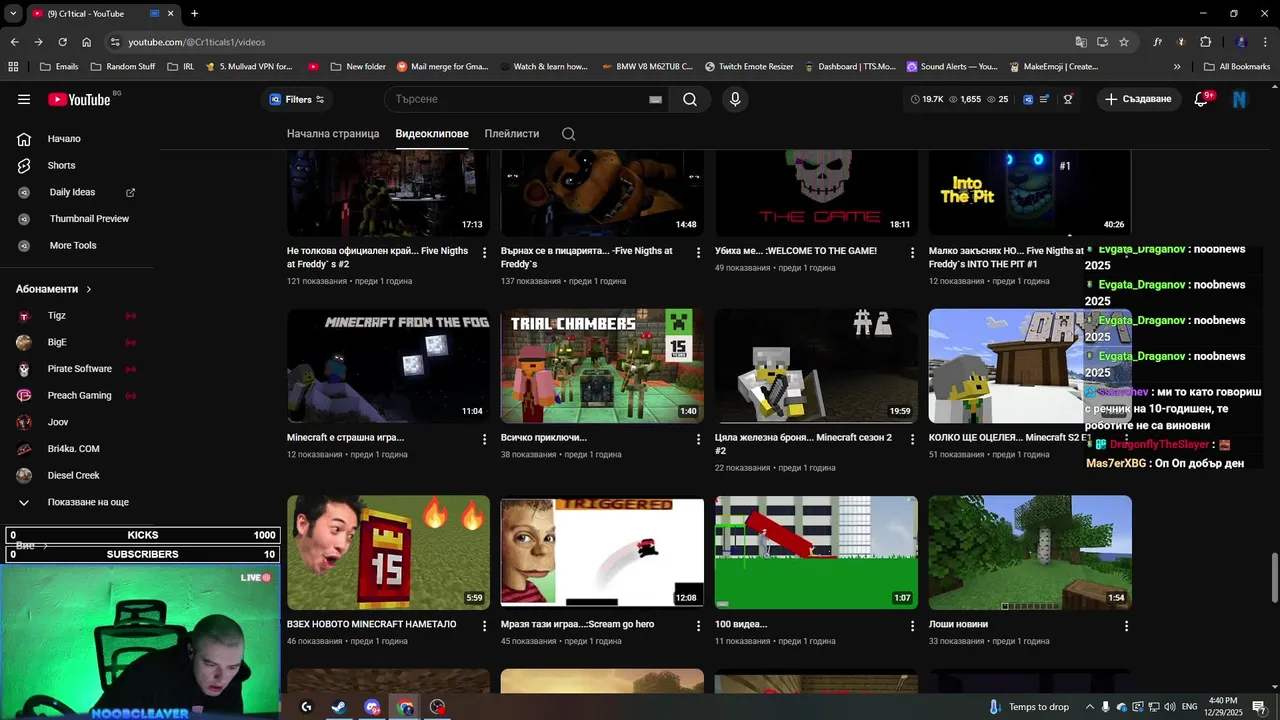Viewport: 1280px width, 720px height.
Task: Open the All Bookmarks folder
Action: coord(1237,67)
